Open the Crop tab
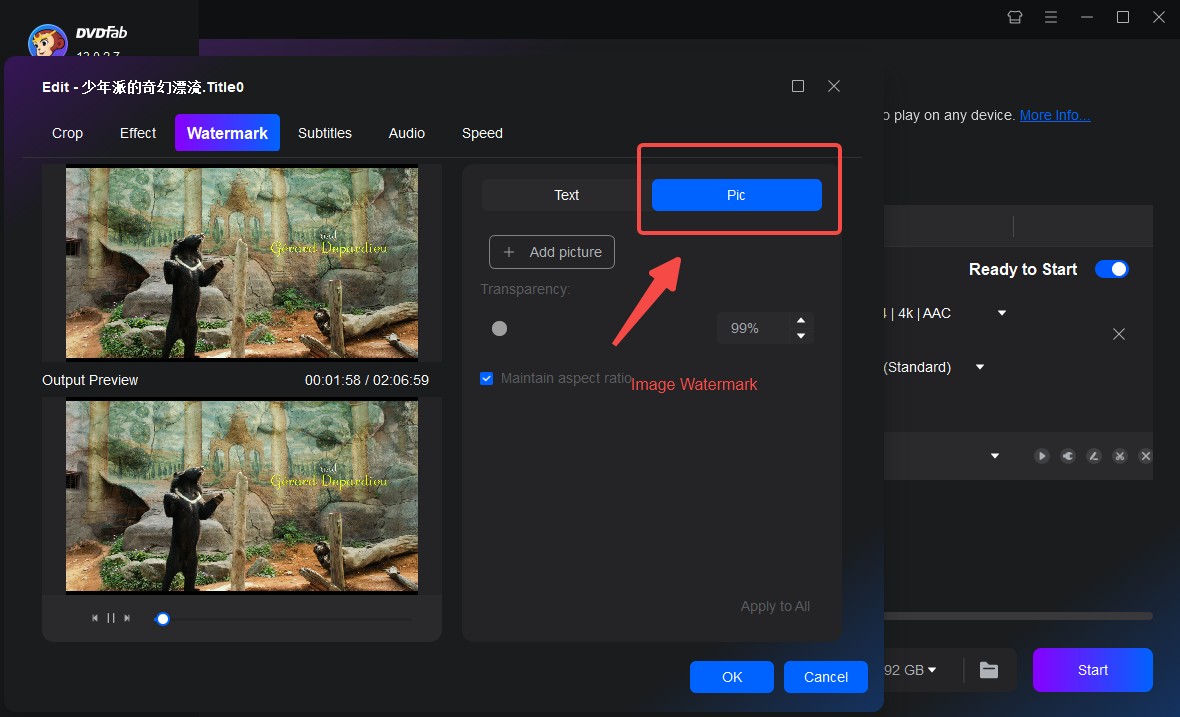 pyautogui.click(x=67, y=133)
